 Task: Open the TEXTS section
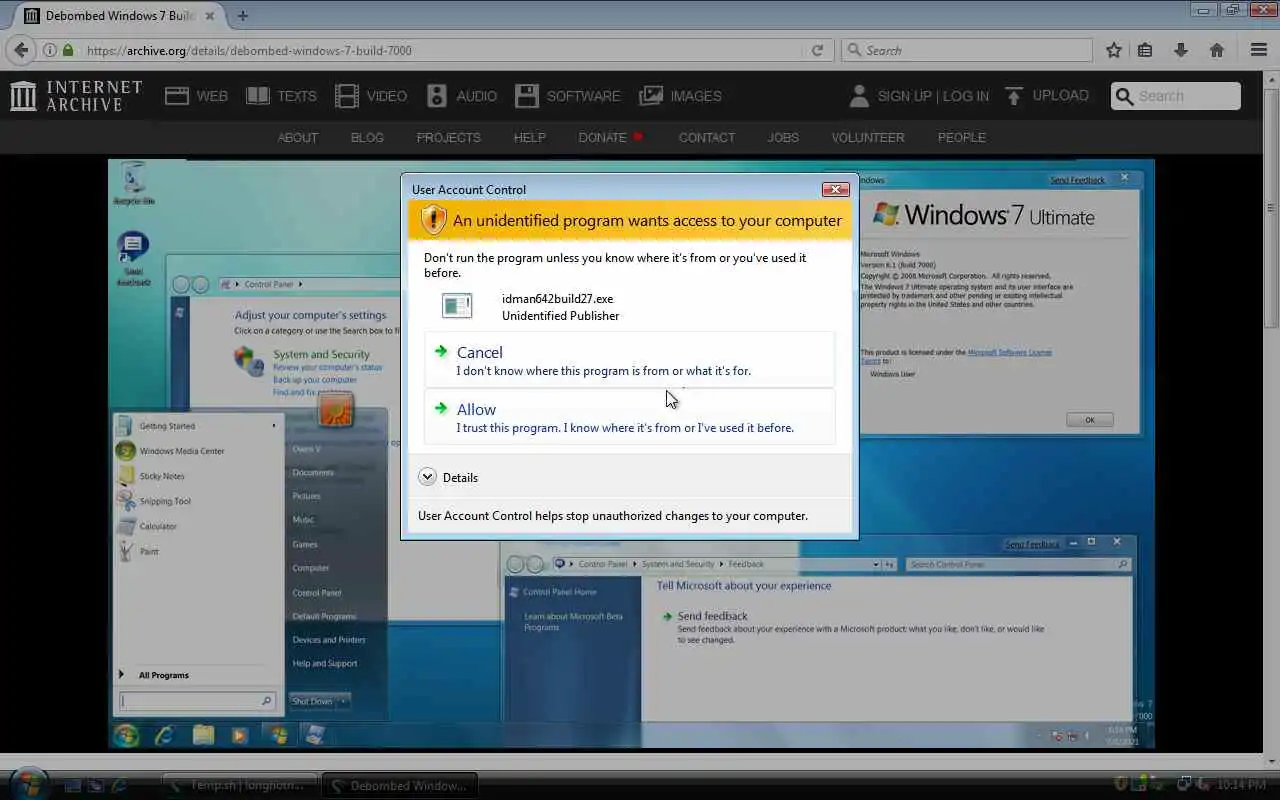click(x=281, y=96)
